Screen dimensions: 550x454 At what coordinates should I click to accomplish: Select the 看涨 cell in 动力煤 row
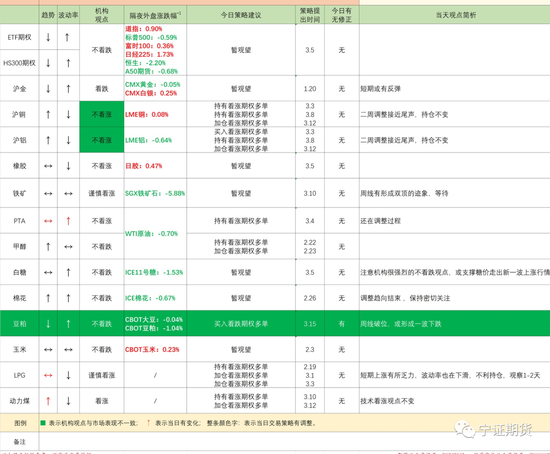102,401
